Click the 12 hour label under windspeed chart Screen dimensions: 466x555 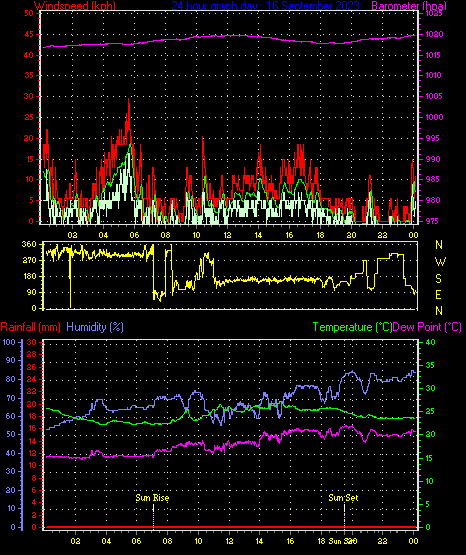pos(228,235)
